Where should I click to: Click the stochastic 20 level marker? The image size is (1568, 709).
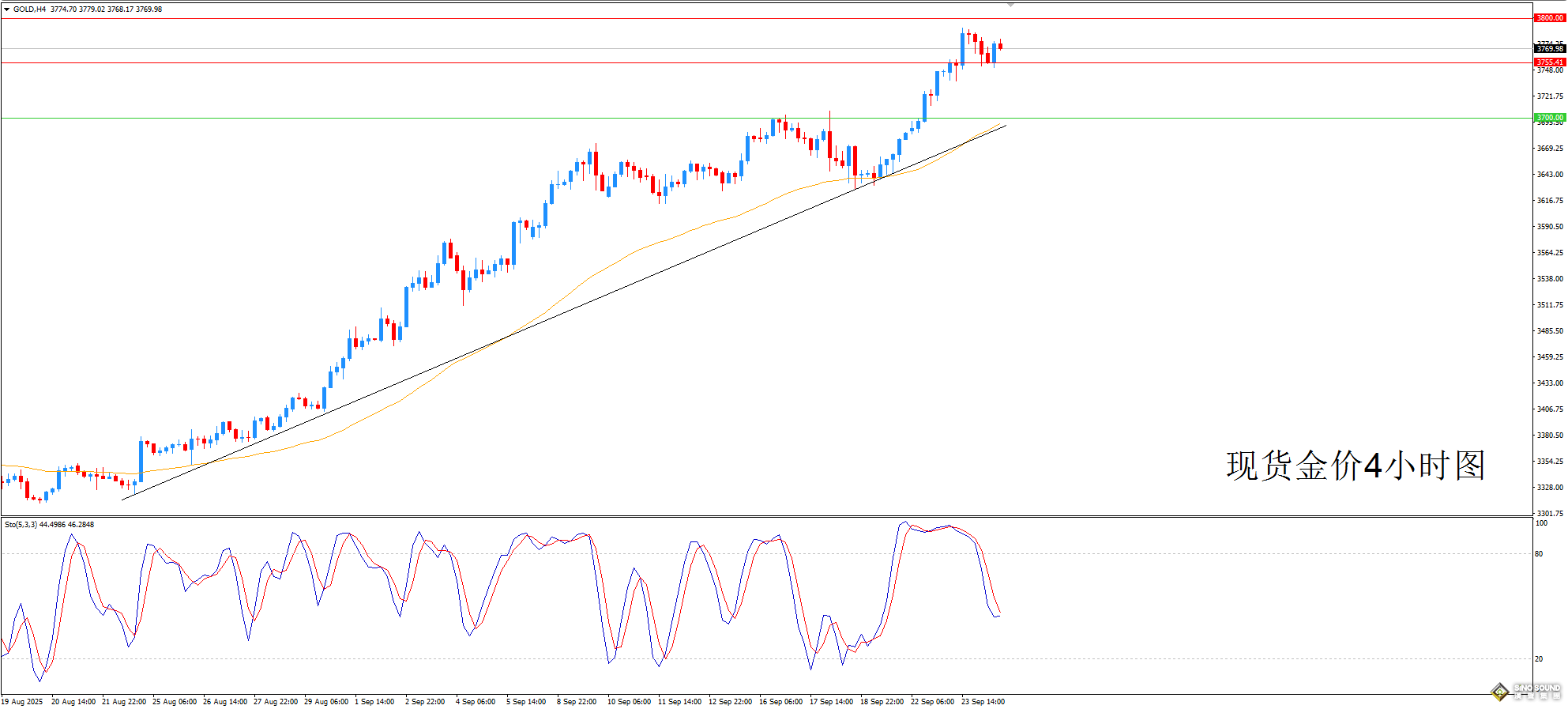click(1539, 659)
